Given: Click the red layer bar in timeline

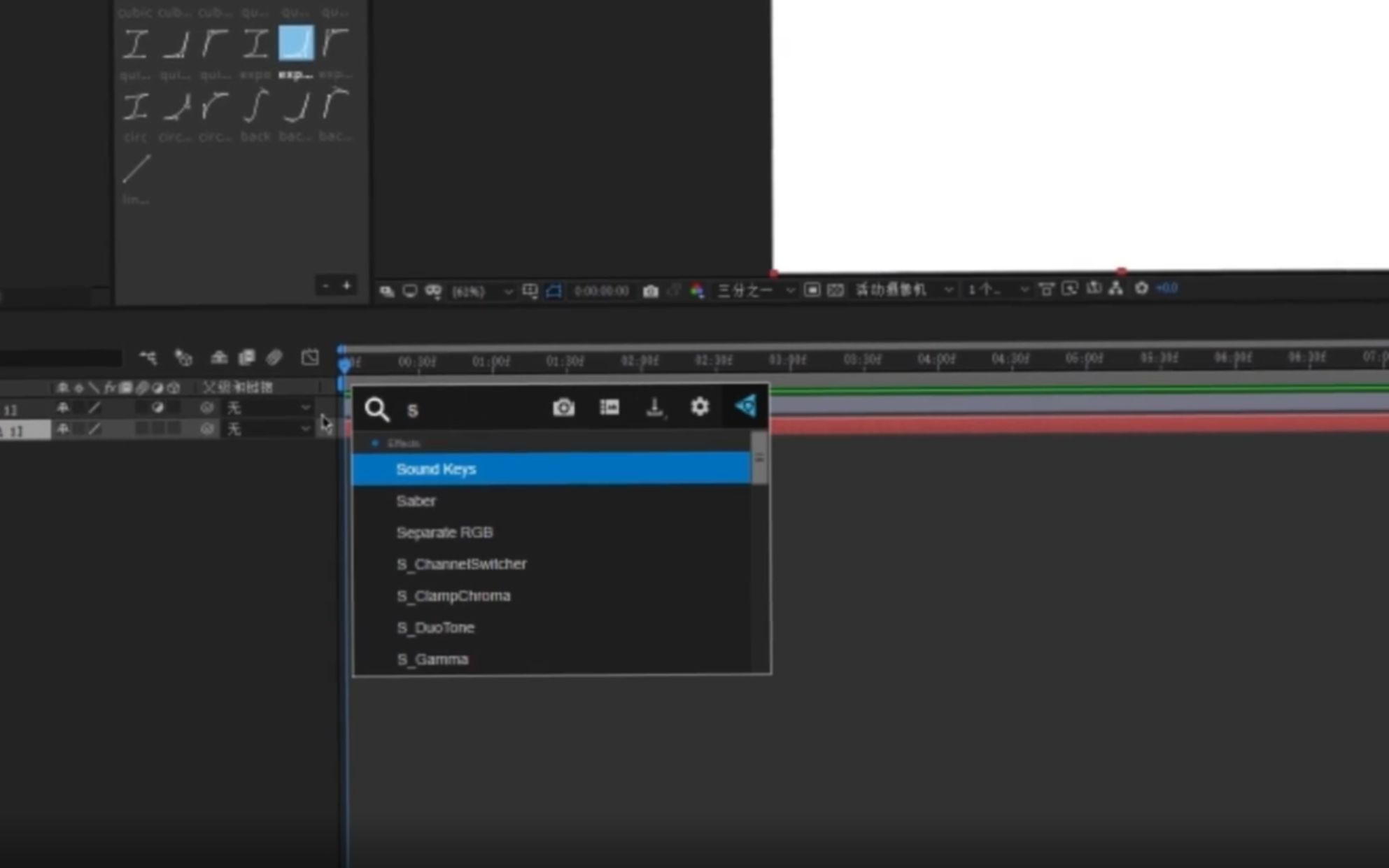Looking at the screenshot, I should (1050, 426).
